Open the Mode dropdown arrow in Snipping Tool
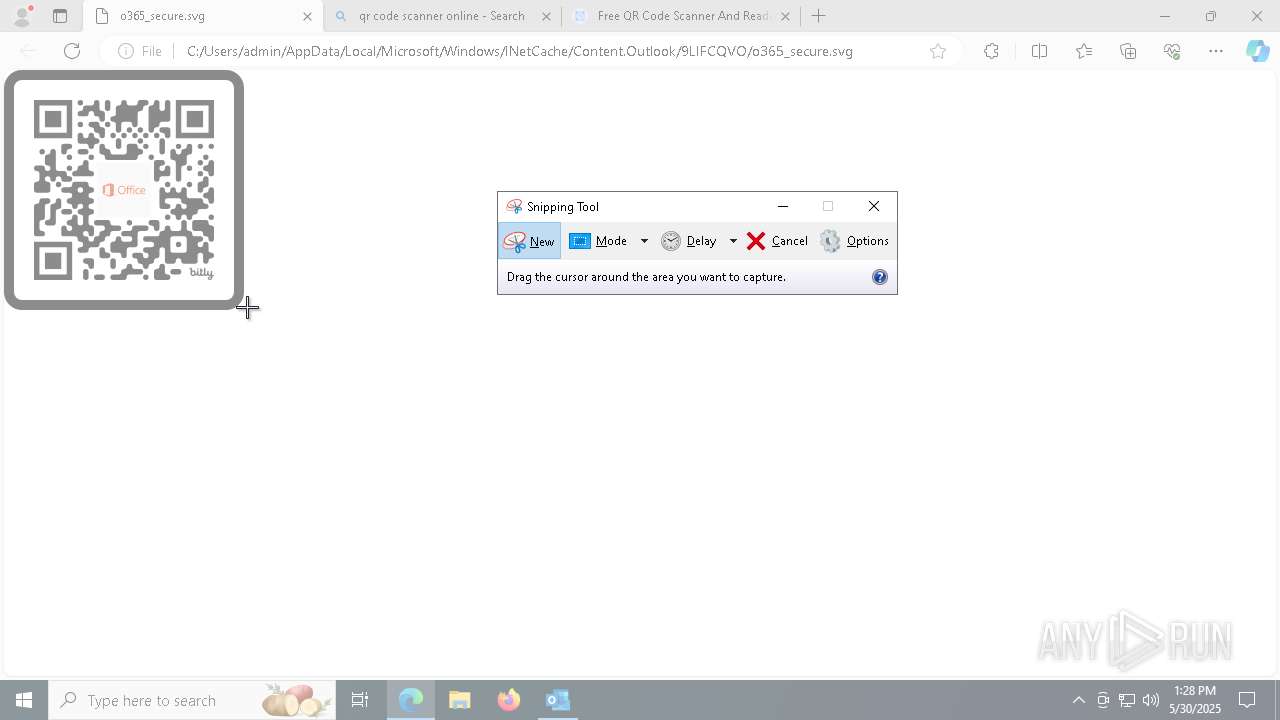1280x720 pixels. (644, 241)
